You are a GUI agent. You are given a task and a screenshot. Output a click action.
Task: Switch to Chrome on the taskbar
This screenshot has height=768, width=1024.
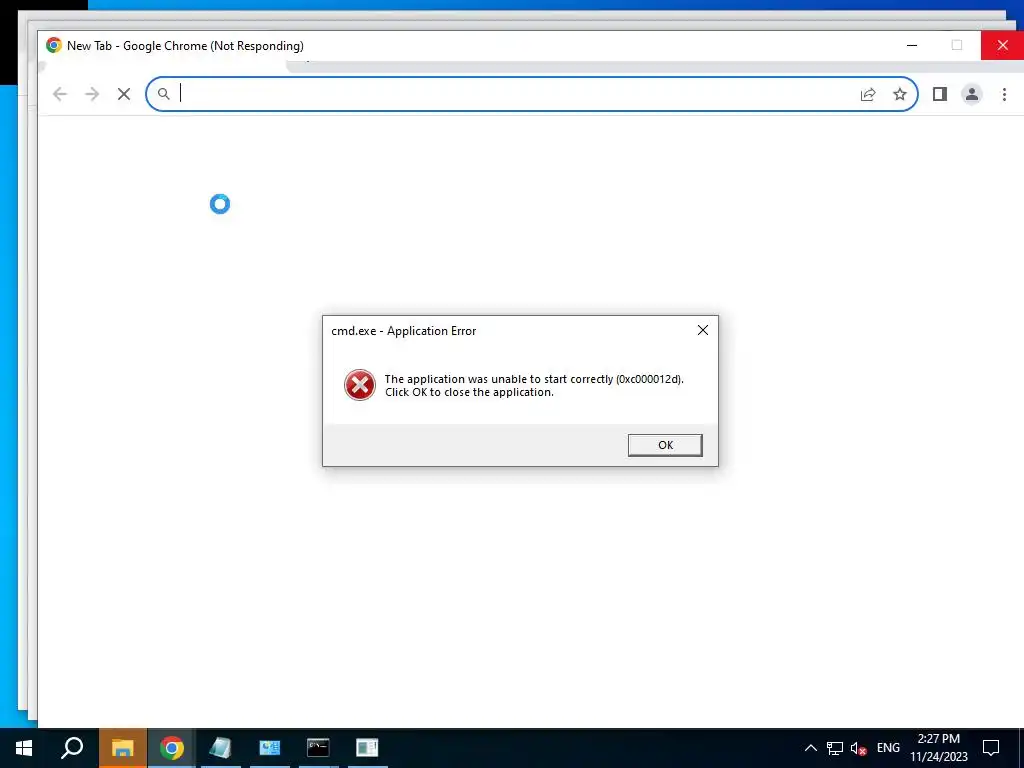tap(172, 748)
